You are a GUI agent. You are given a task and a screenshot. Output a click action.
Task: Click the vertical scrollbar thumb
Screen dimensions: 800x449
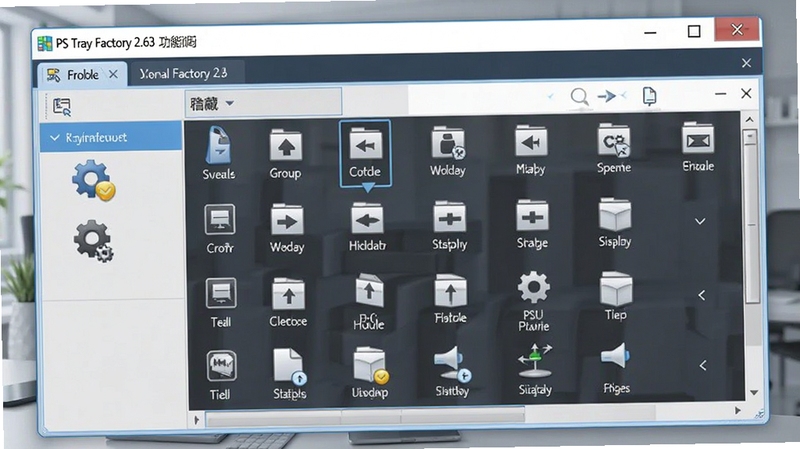pos(752,217)
